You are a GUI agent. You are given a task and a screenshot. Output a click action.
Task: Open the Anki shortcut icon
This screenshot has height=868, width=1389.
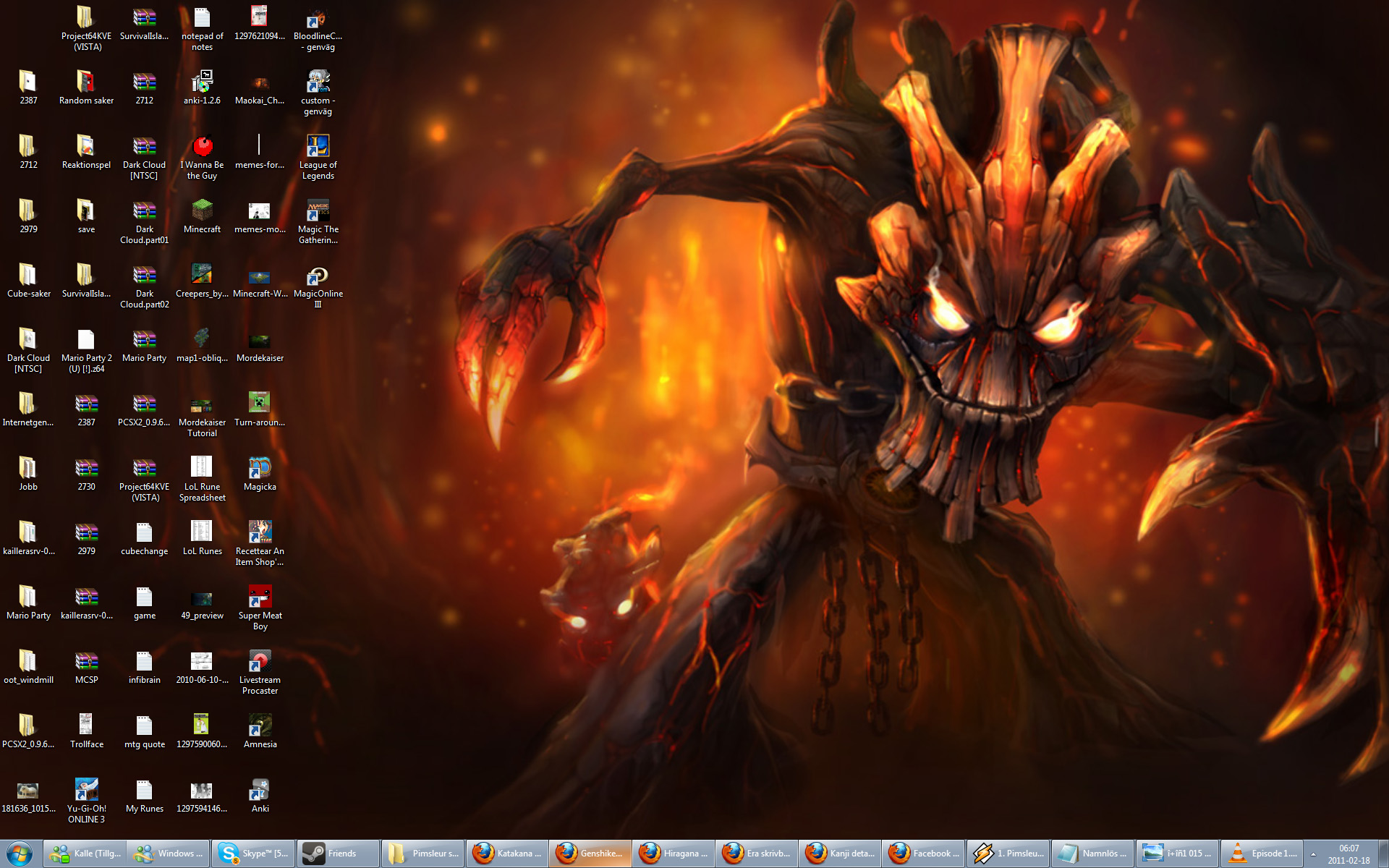click(260, 795)
